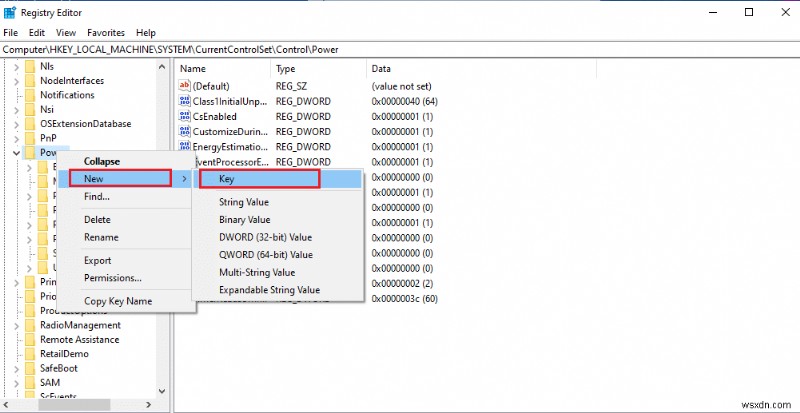
Task: Click the Remote Assistance folder icon
Action: tap(31, 339)
